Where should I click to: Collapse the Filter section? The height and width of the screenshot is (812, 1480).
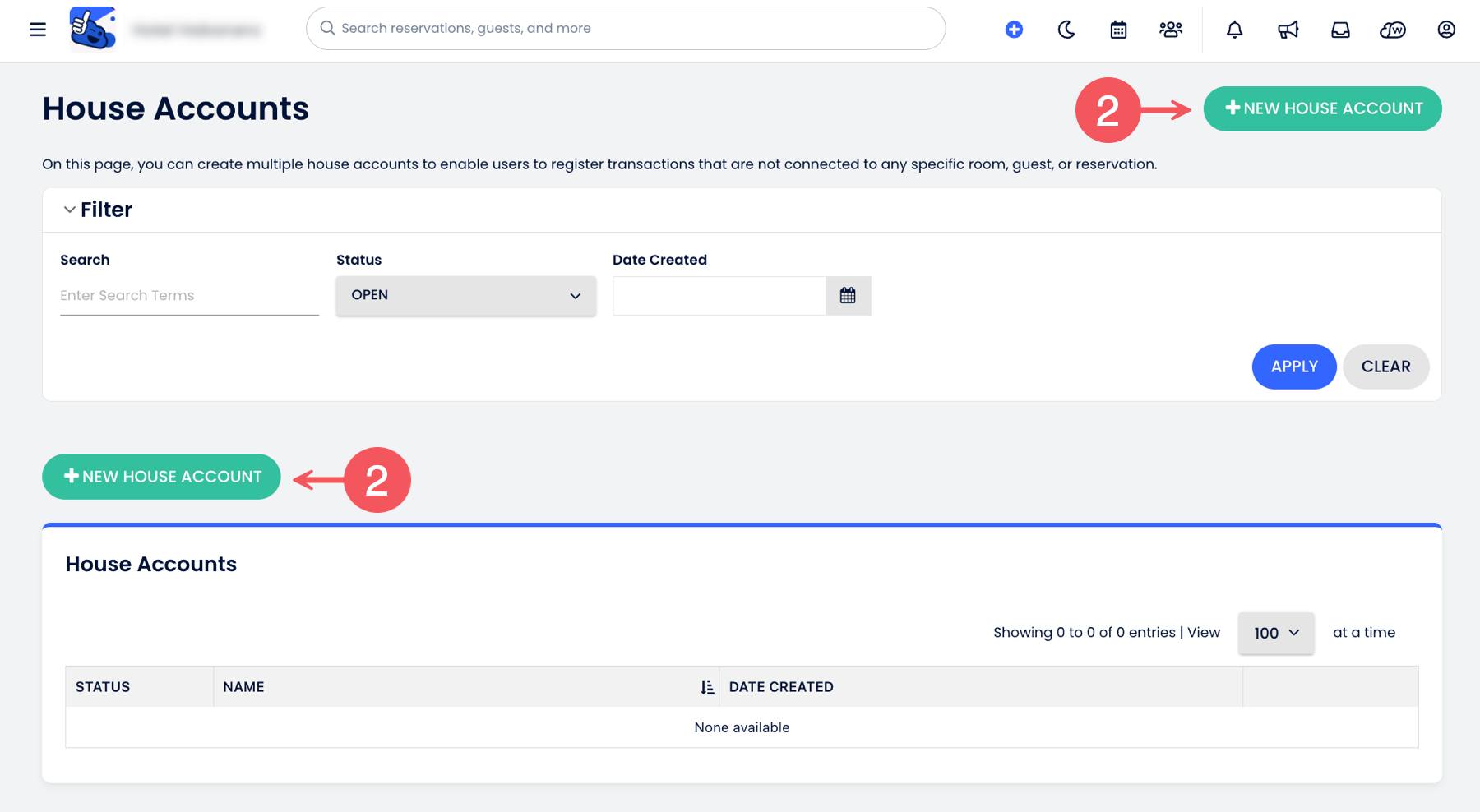[70, 210]
